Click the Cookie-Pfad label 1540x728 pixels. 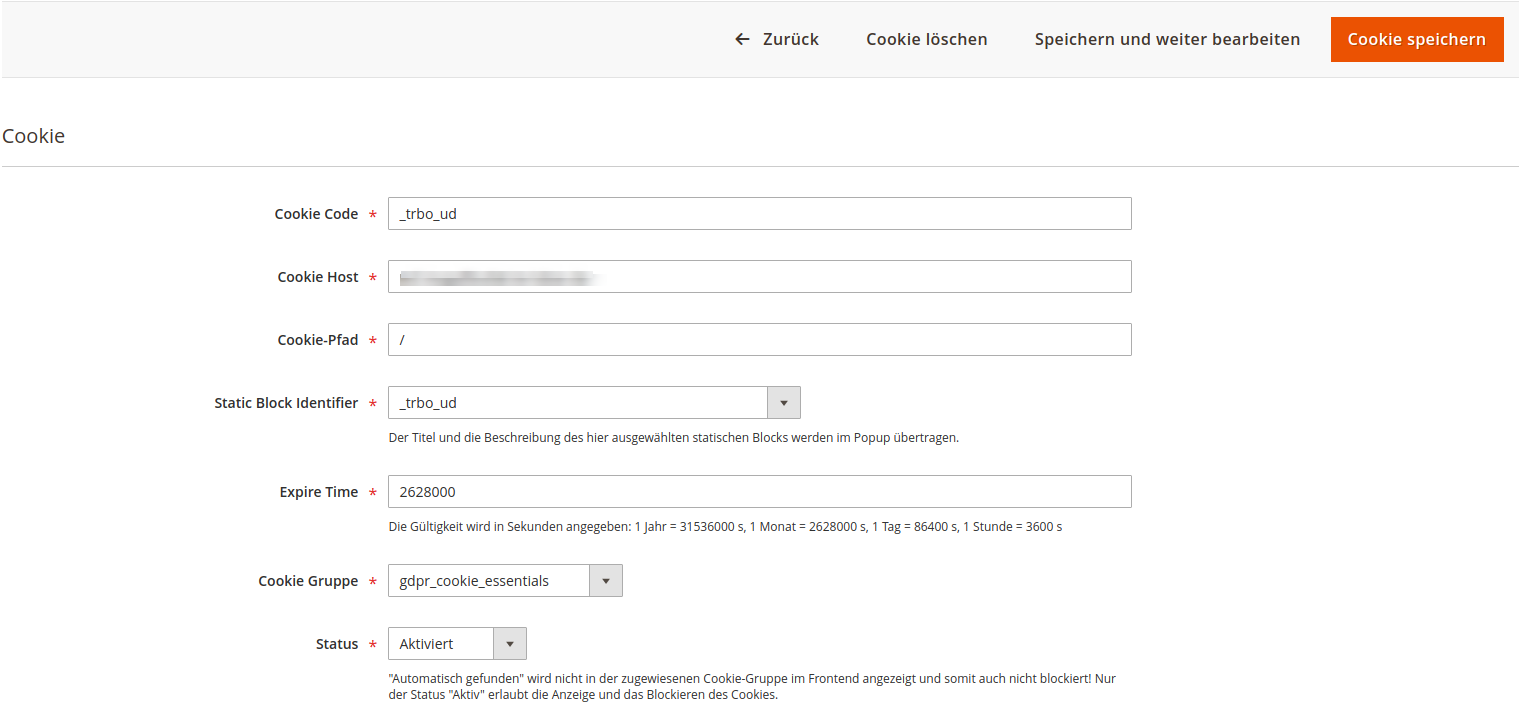[x=318, y=340]
